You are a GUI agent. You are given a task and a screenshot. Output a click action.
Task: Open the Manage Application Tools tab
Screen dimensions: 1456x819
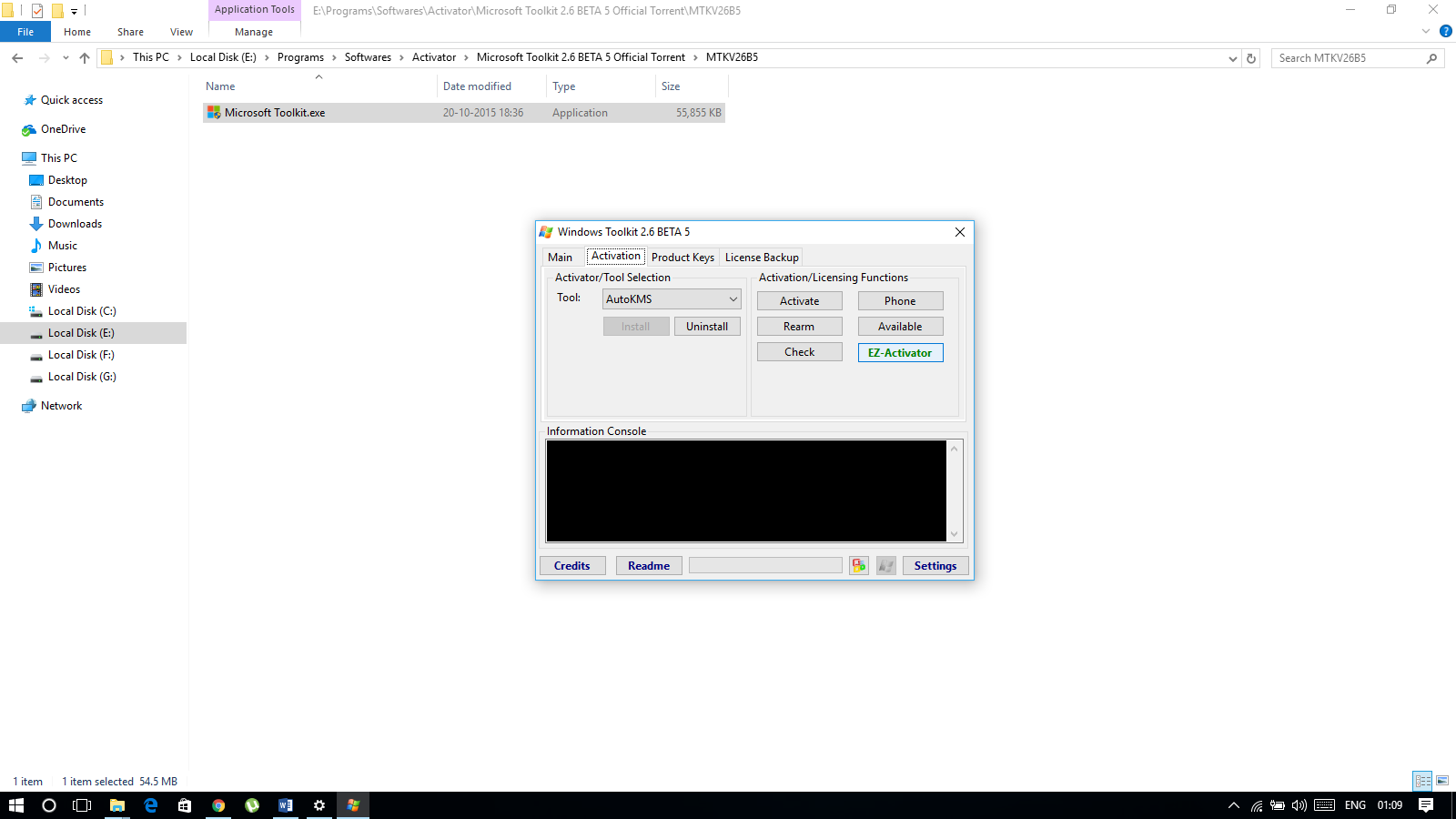coord(254,32)
